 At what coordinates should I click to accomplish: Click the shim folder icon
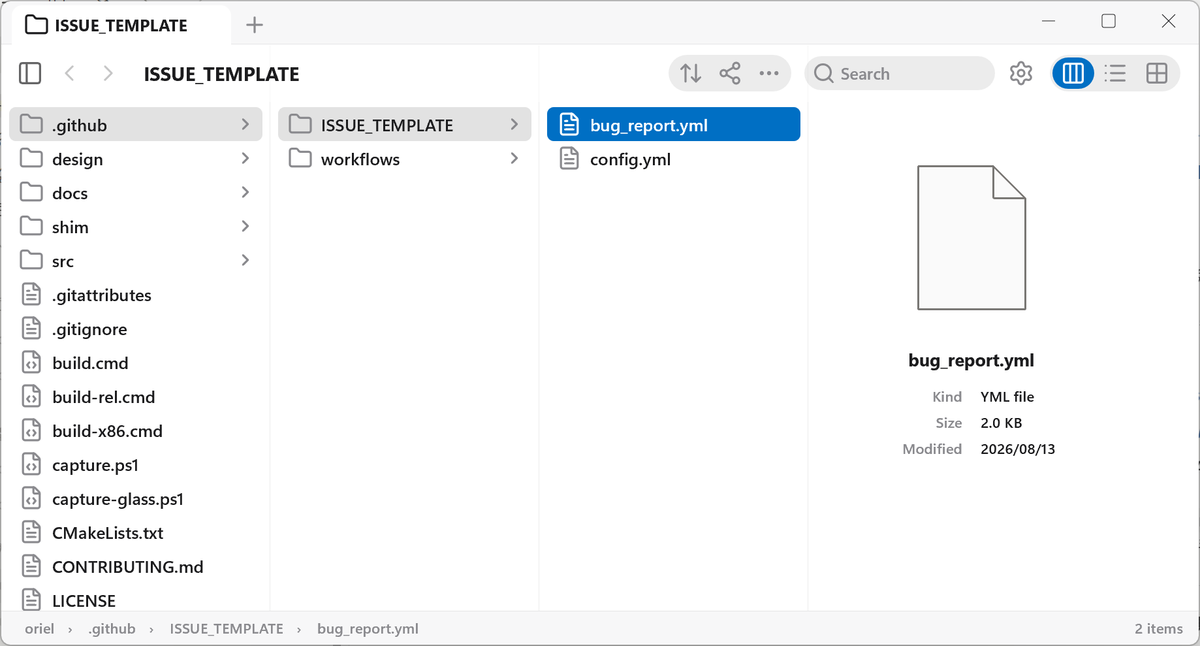tap(32, 227)
